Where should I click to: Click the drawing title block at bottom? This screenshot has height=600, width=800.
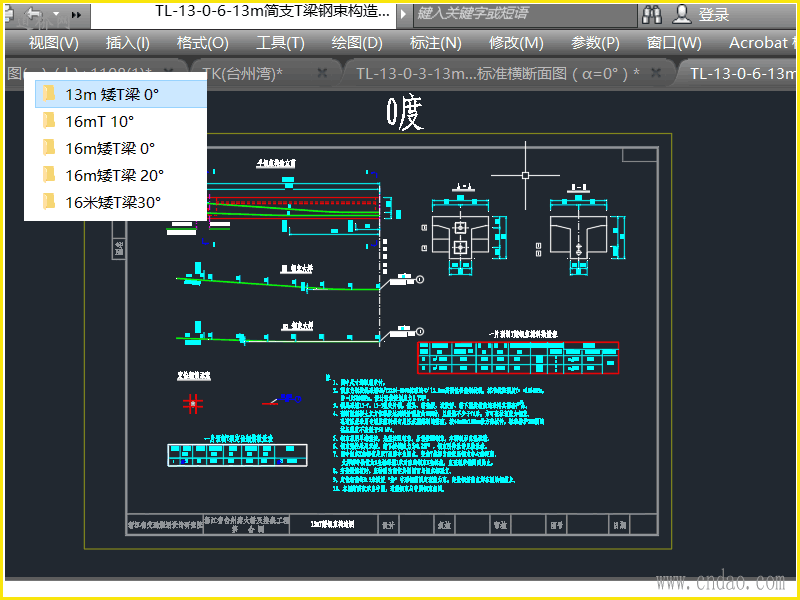(x=392, y=524)
